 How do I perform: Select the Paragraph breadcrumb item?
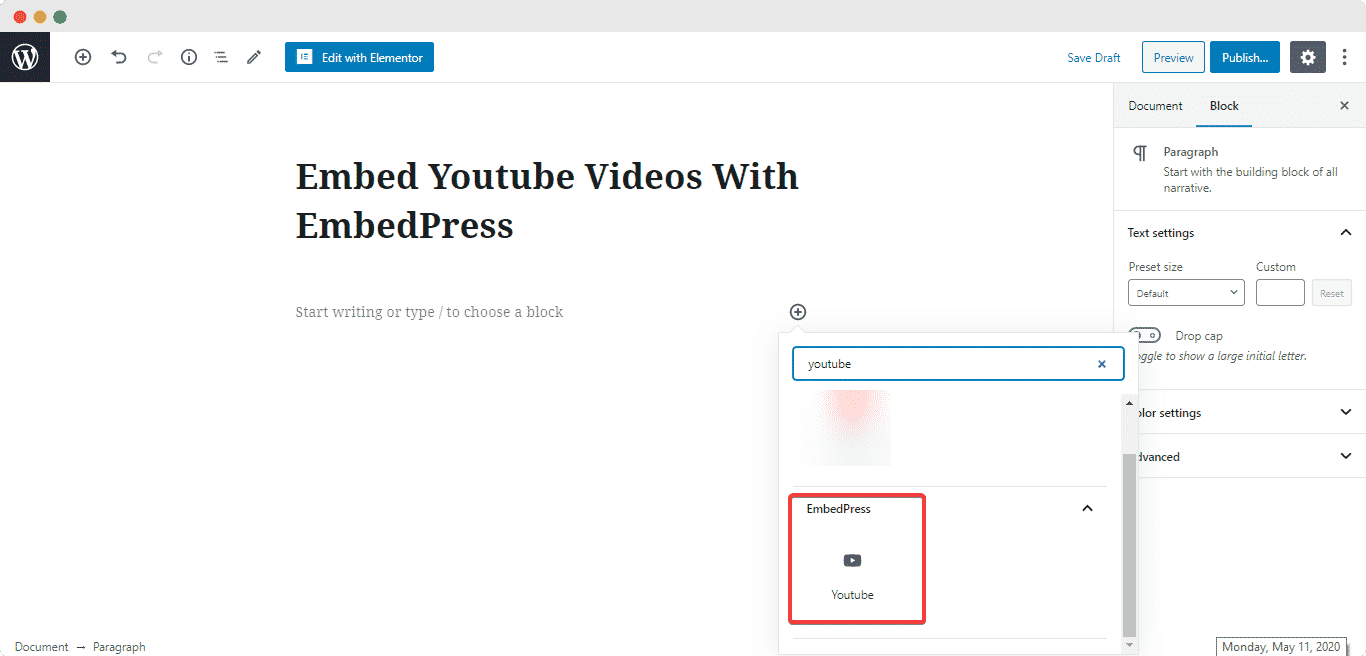coord(119,646)
